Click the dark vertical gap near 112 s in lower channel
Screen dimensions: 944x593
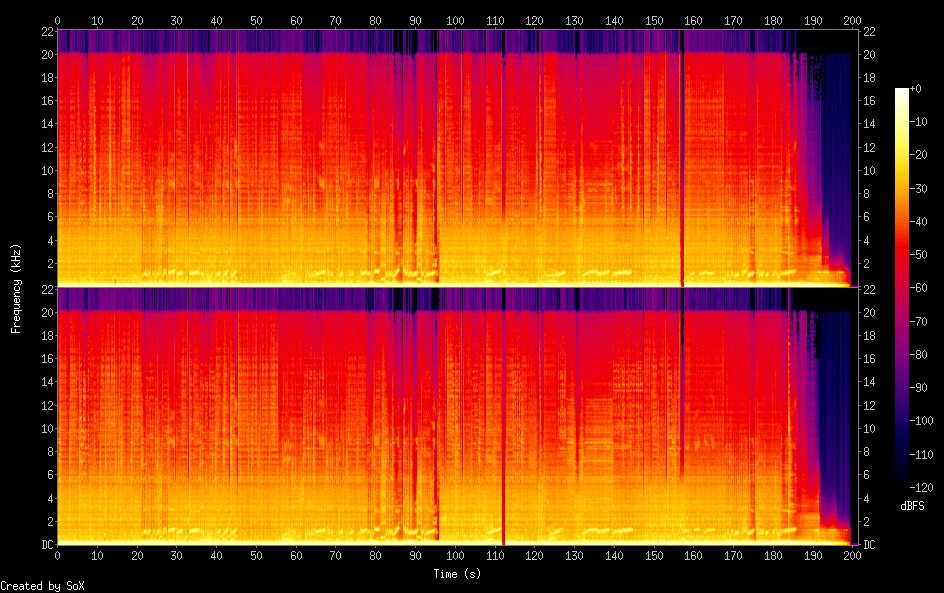[503, 420]
